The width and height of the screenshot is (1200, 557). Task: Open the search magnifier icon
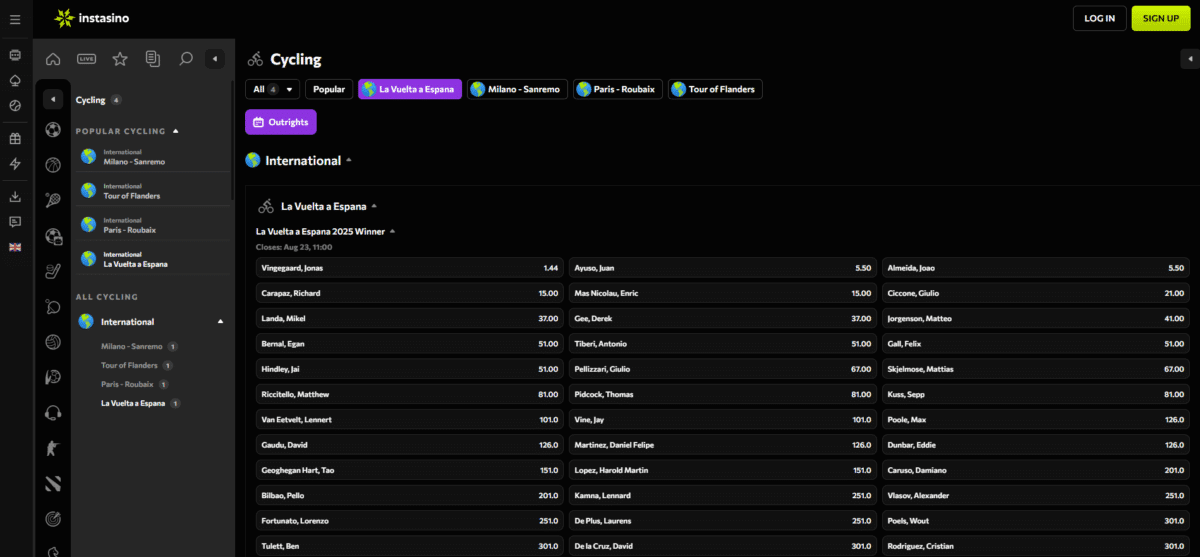pyautogui.click(x=185, y=59)
